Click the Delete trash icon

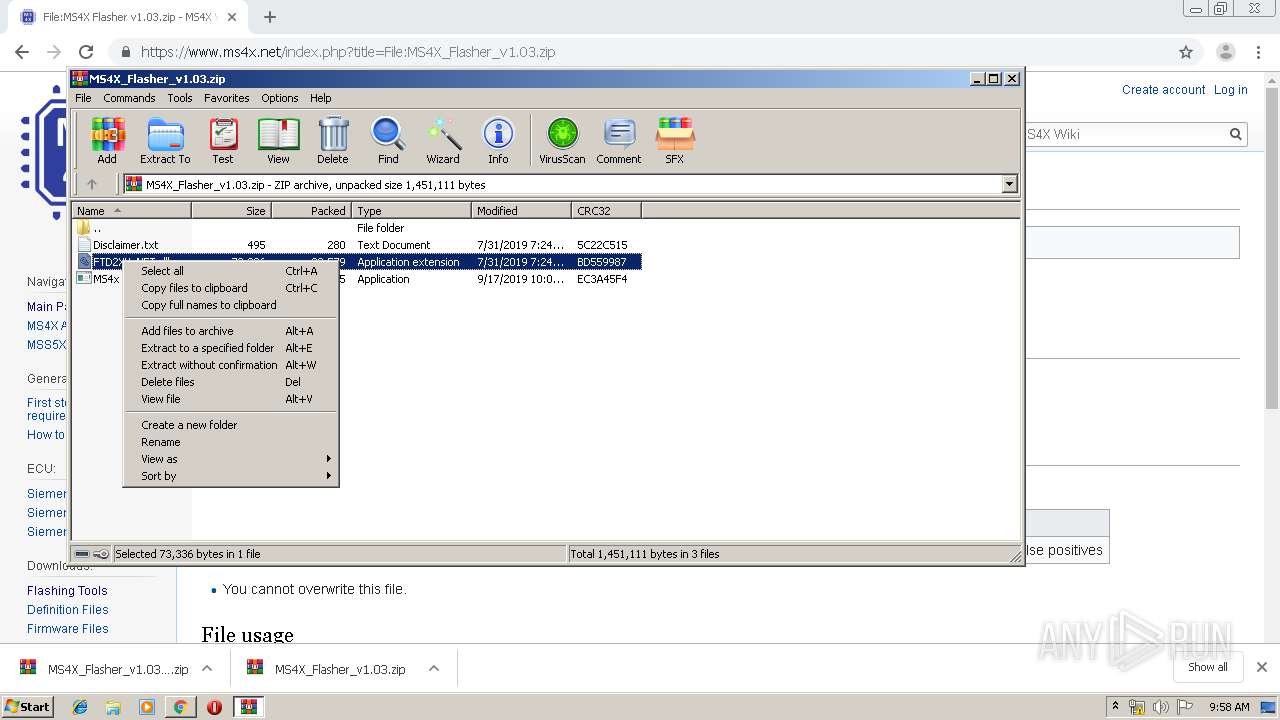333,140
